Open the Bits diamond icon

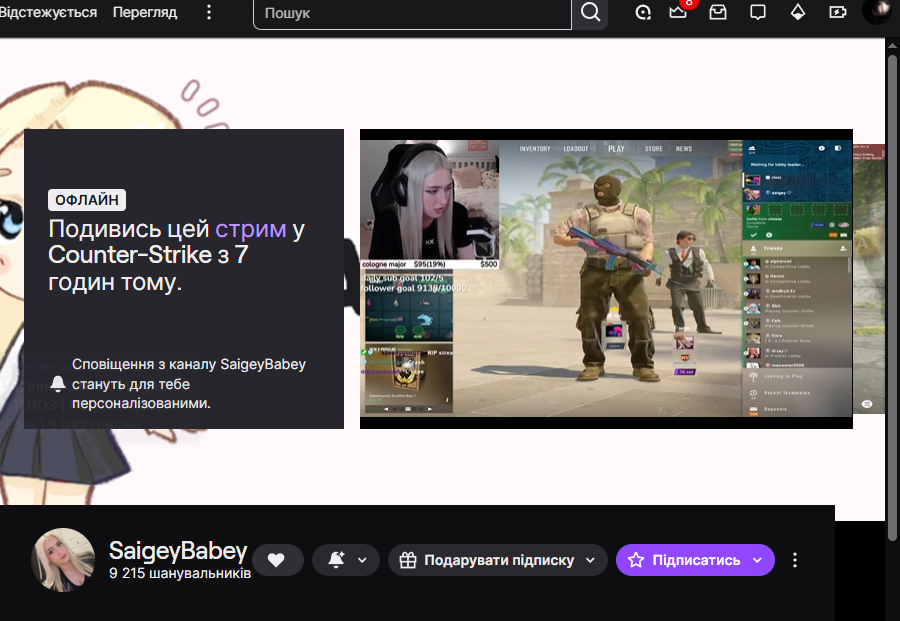[x=798, y=12]
